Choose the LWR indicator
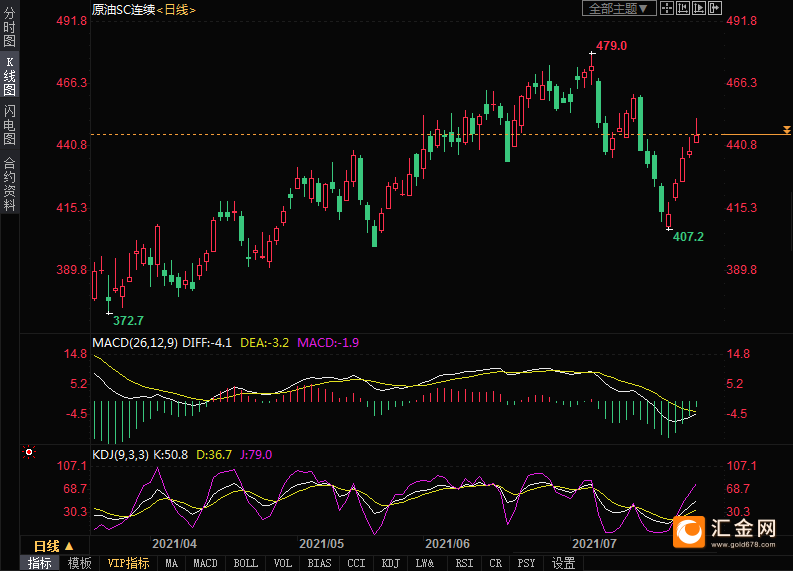 click(425, 563)
